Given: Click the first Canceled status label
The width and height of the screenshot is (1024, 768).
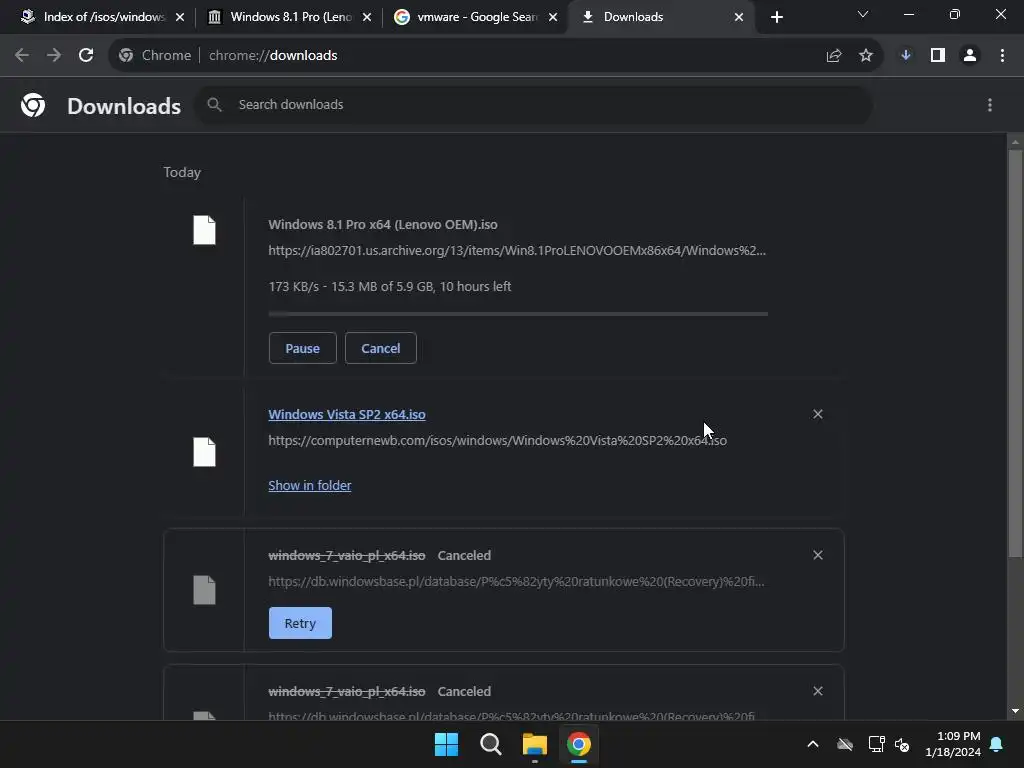Looking at the screenshot, I should coord(464,555).
